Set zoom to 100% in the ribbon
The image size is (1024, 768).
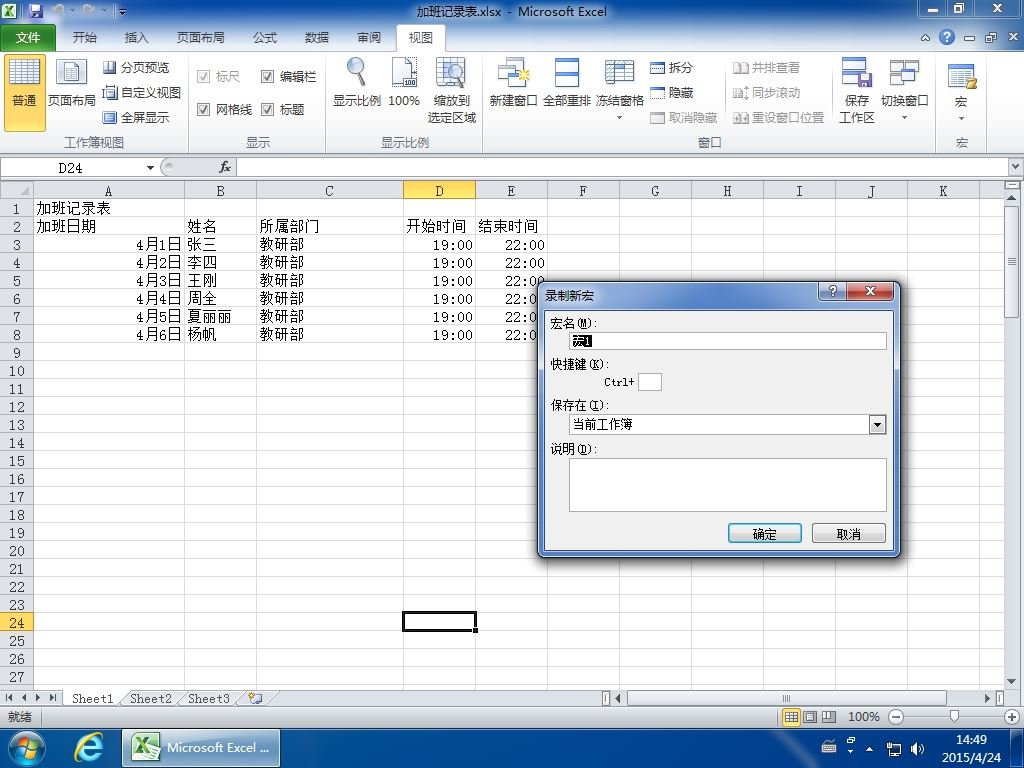click(404, 82)
